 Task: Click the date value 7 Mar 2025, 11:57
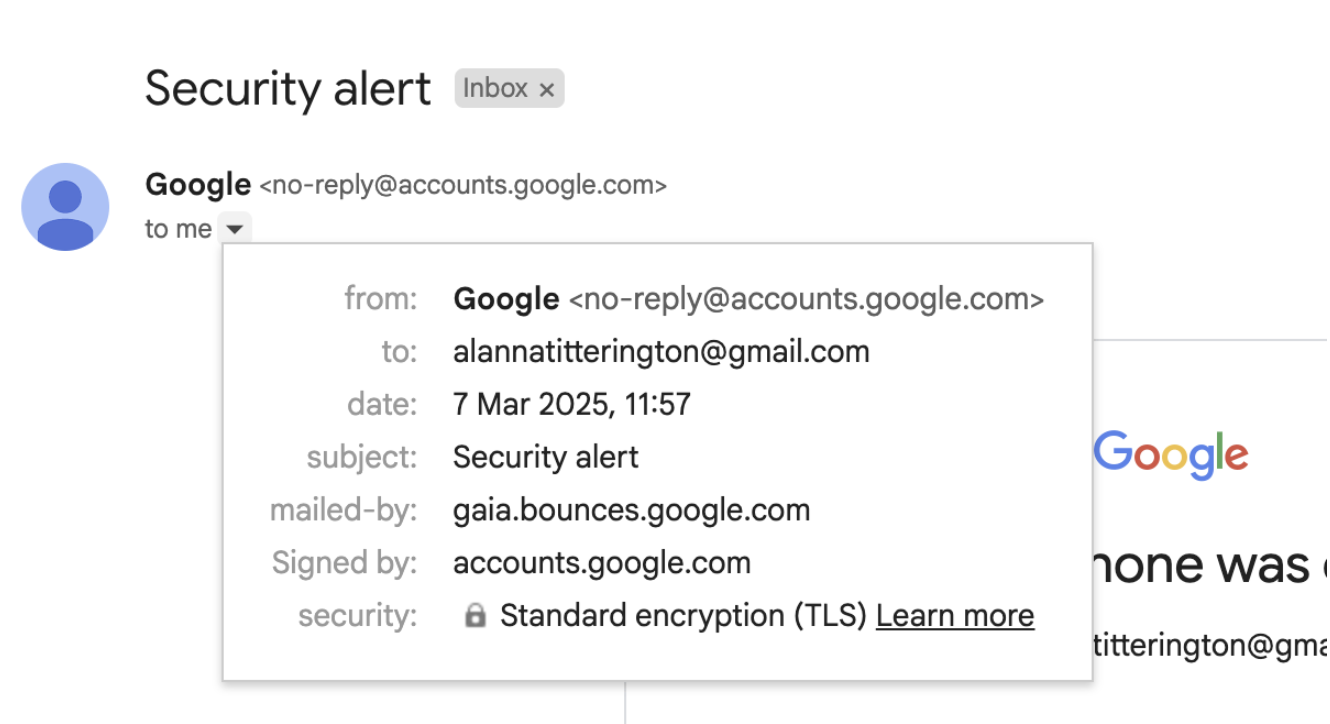pos(572,405)
